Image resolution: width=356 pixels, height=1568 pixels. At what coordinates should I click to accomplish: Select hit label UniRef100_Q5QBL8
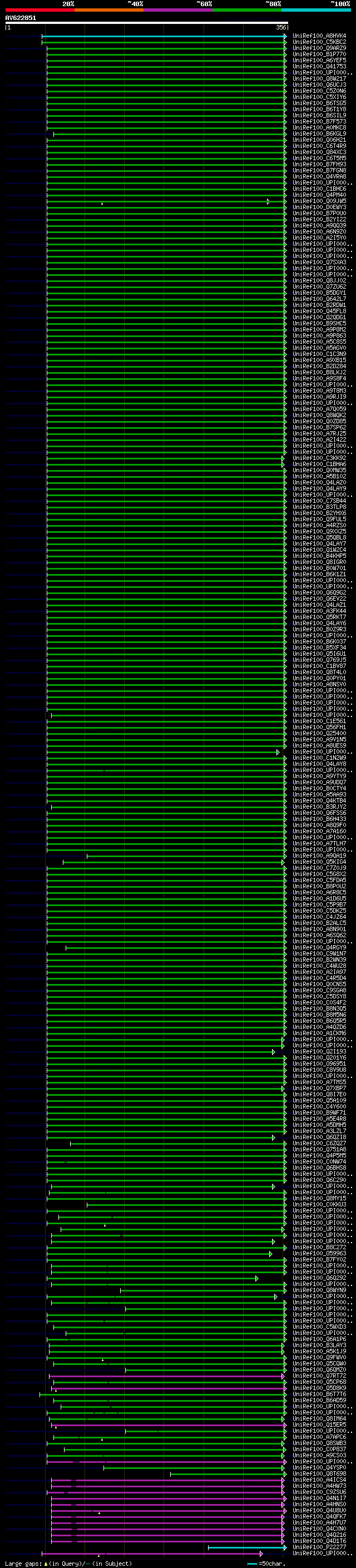(x=319, y=537)
